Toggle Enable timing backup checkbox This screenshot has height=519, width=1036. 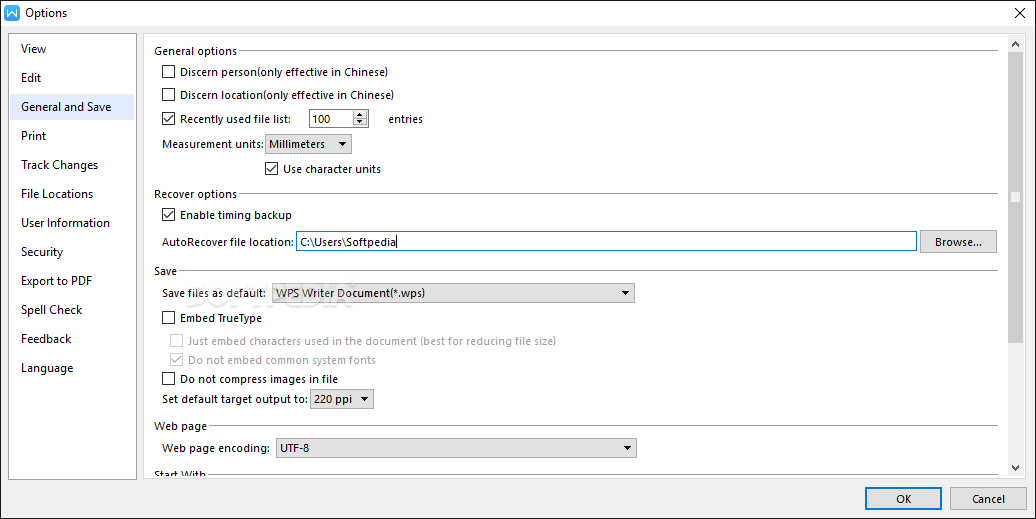168,215
